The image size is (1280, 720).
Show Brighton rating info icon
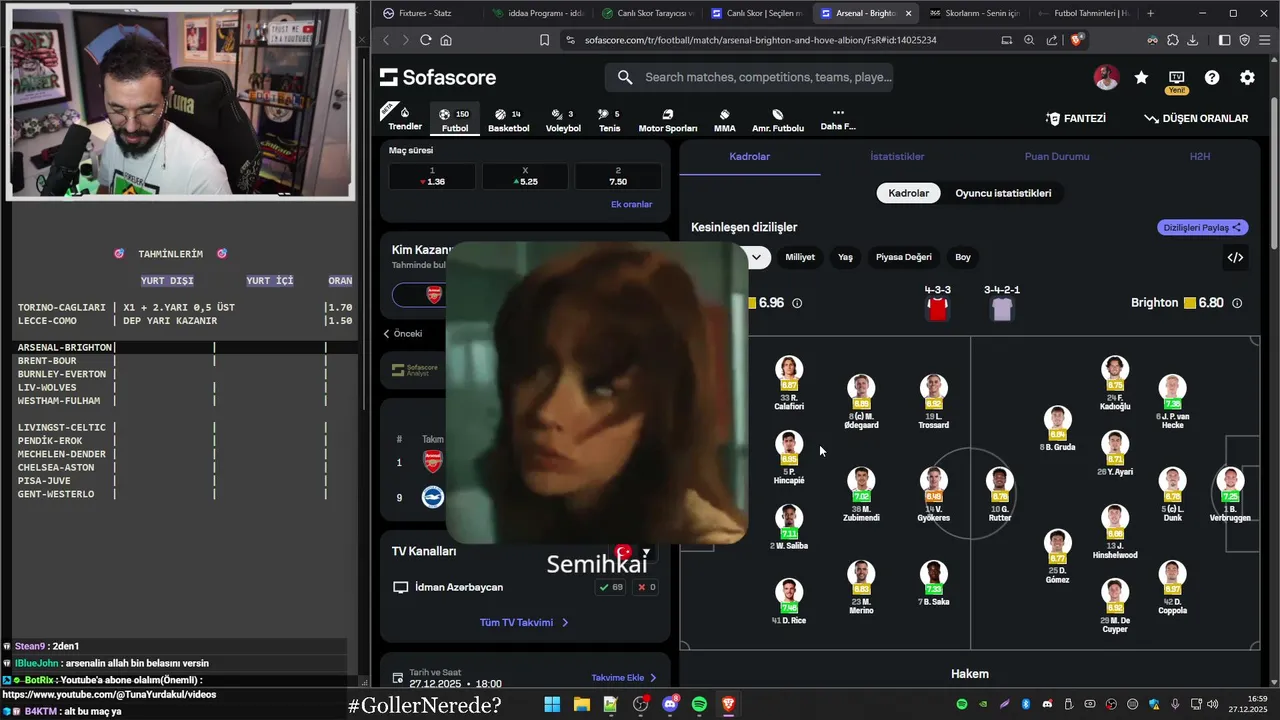1237,303
